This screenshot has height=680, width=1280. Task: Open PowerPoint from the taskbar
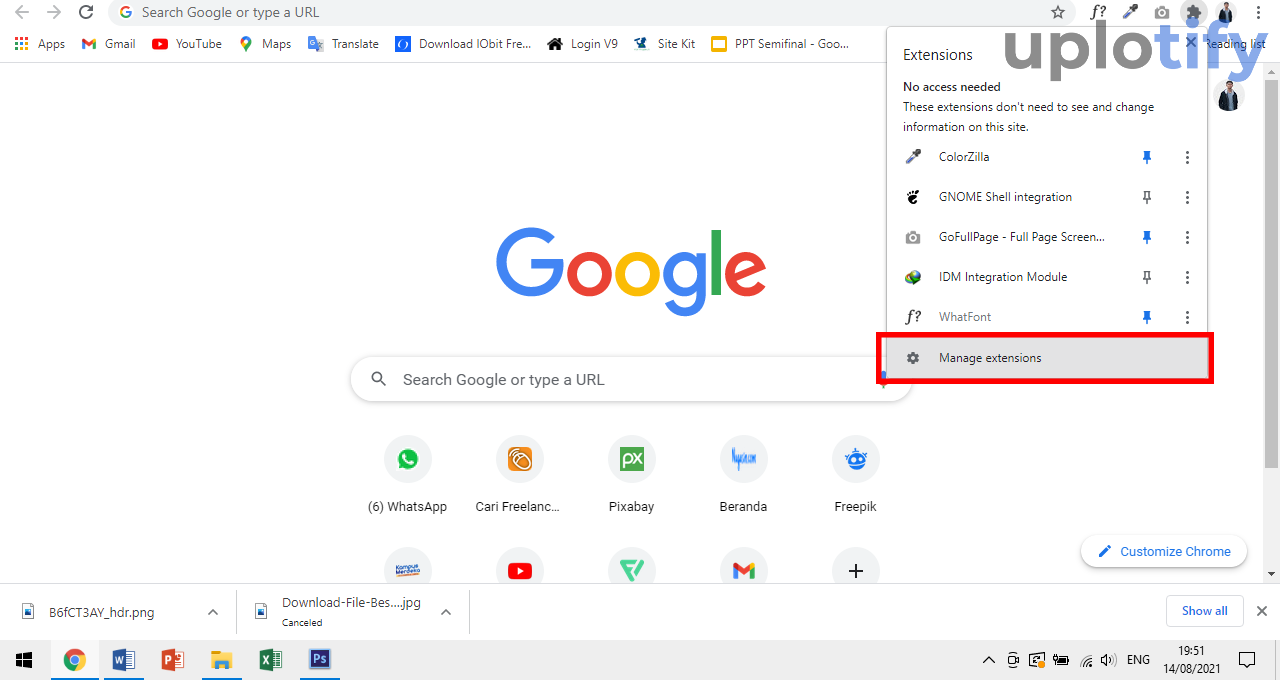click(x=173, y=660)
